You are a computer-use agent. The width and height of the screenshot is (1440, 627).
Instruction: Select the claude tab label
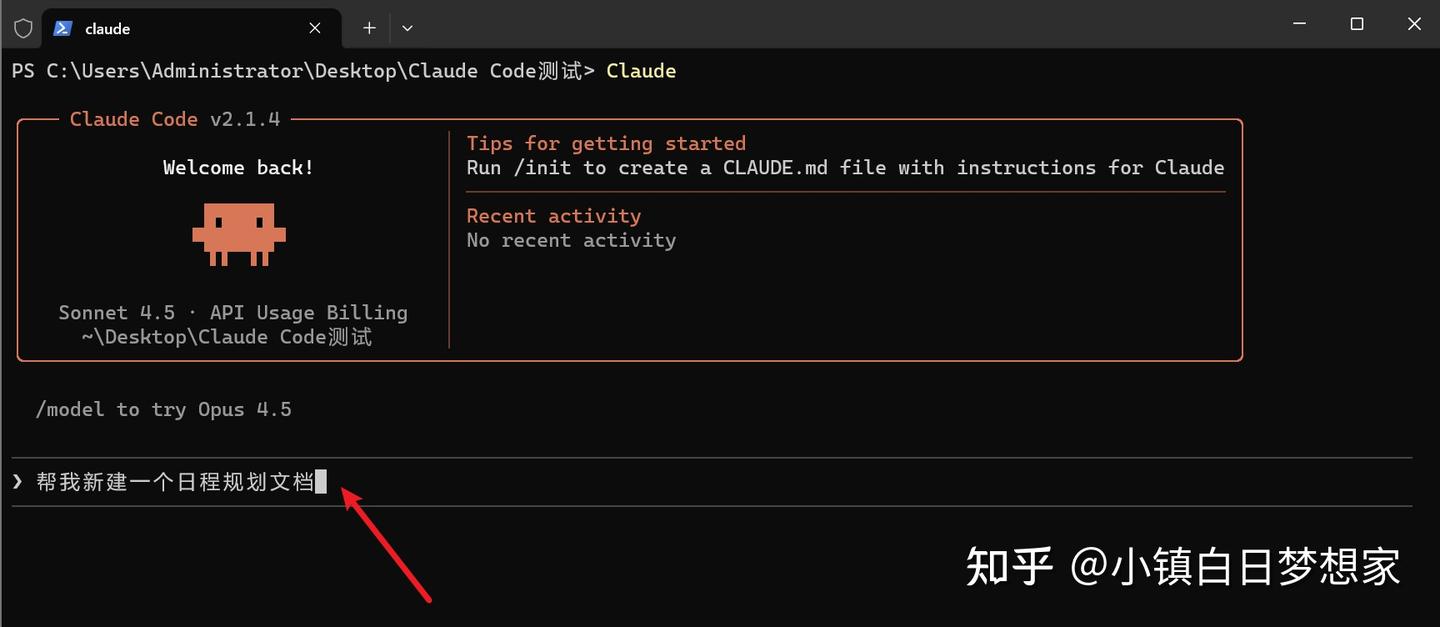click(108, 29)
